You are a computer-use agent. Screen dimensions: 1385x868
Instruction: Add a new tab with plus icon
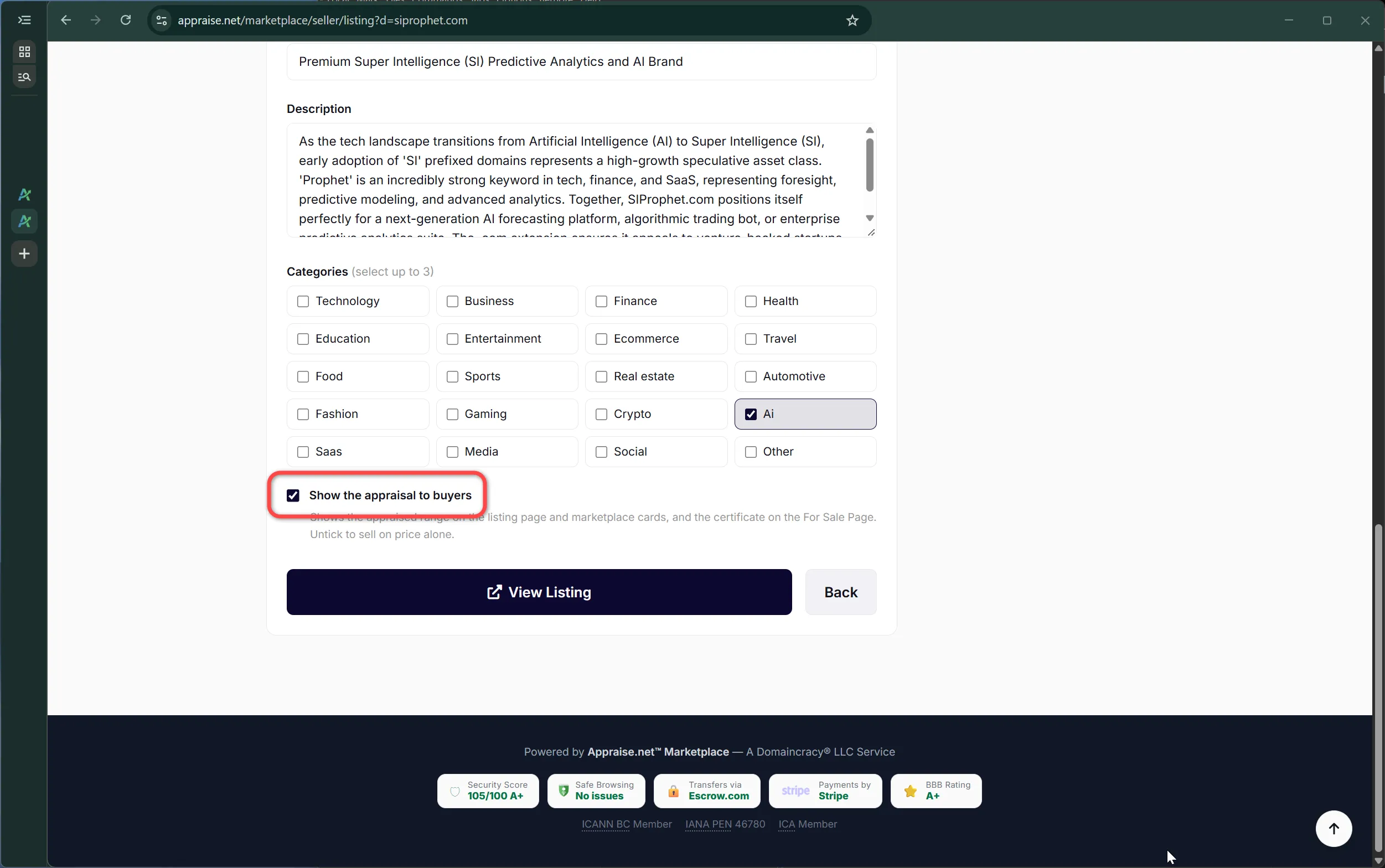click(x=24, y=254)
